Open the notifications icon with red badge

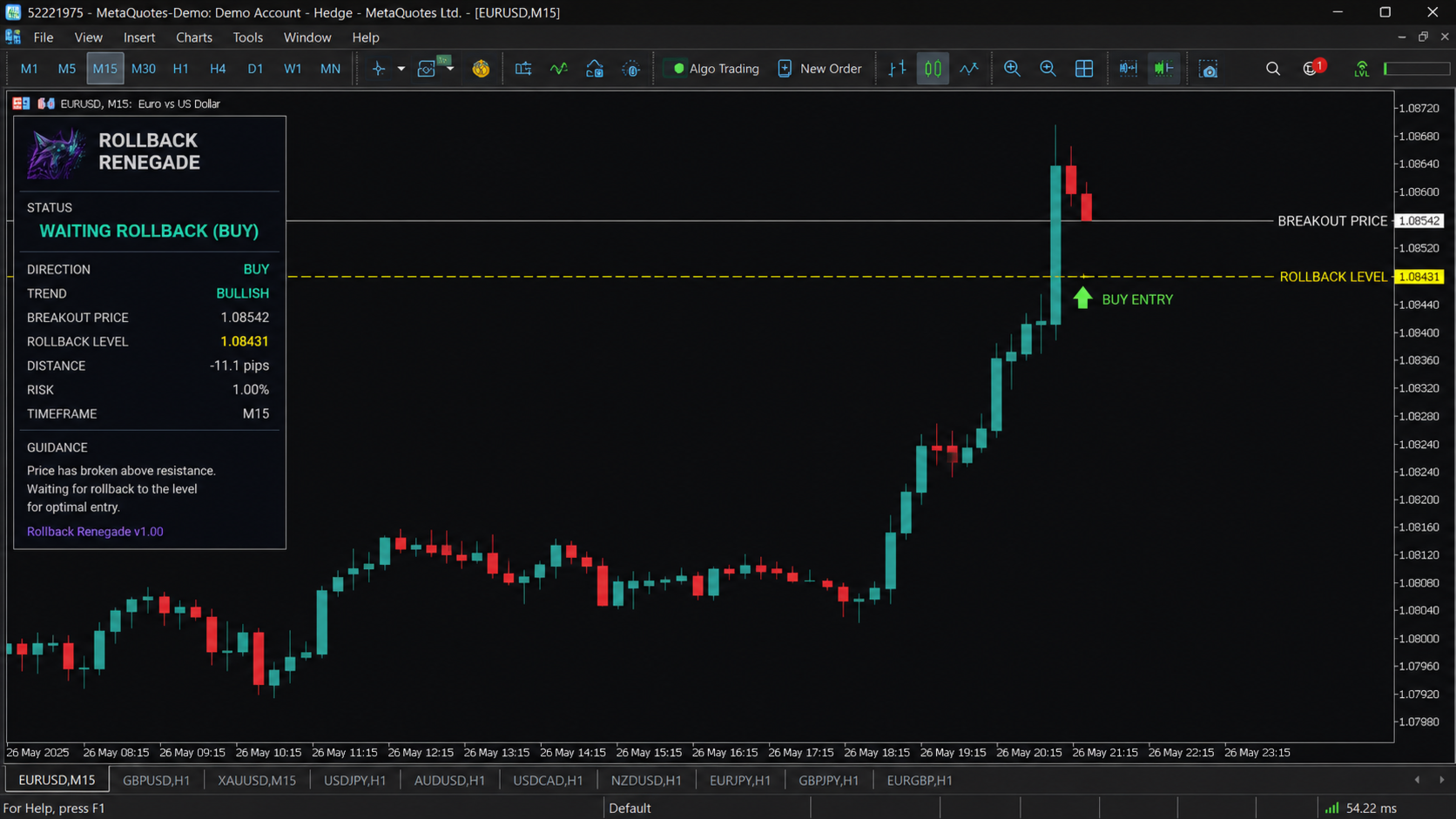(1312, 68)
